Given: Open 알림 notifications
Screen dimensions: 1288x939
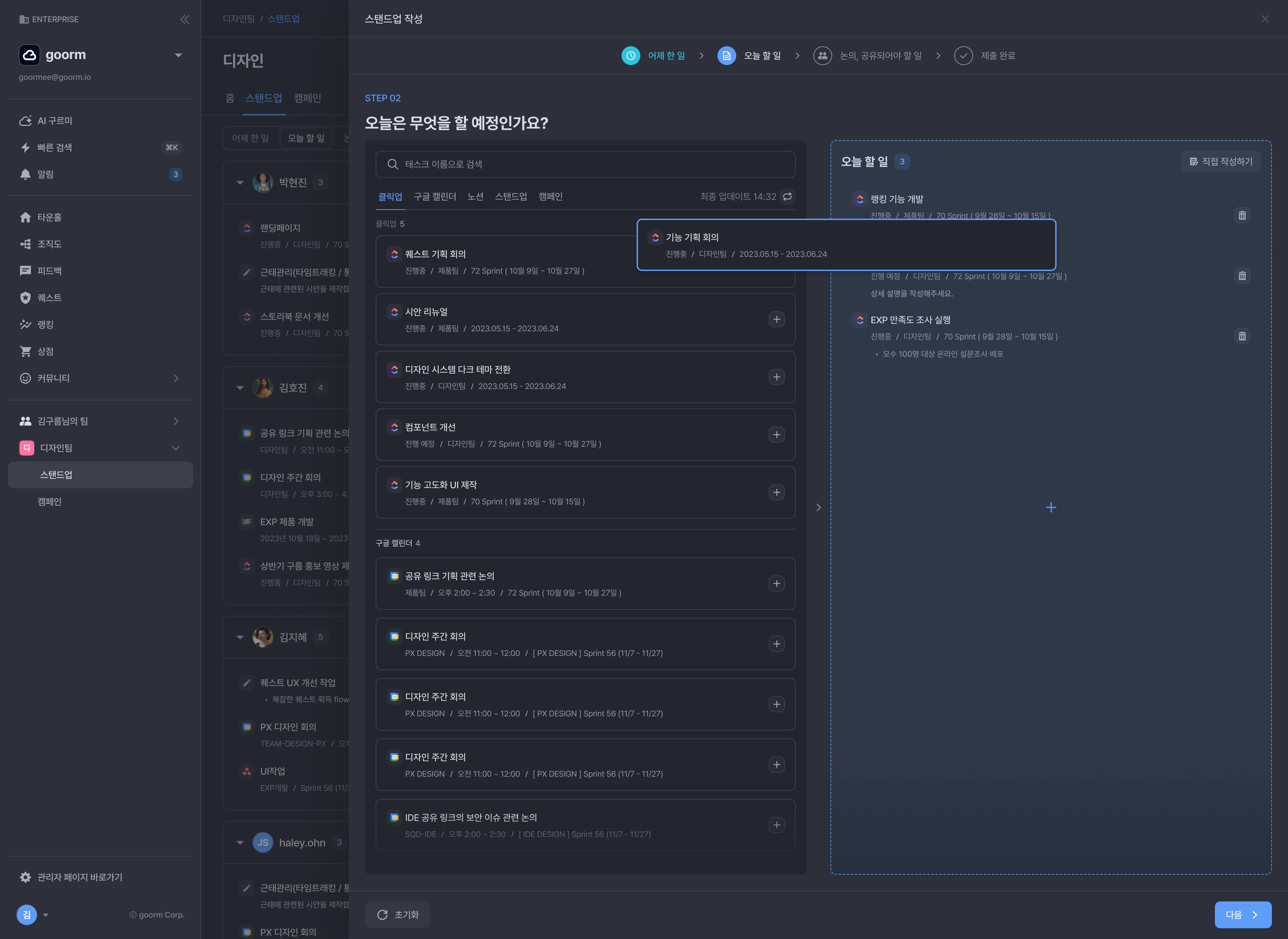Looking at the screenshot, I should (x=101, y=174).
